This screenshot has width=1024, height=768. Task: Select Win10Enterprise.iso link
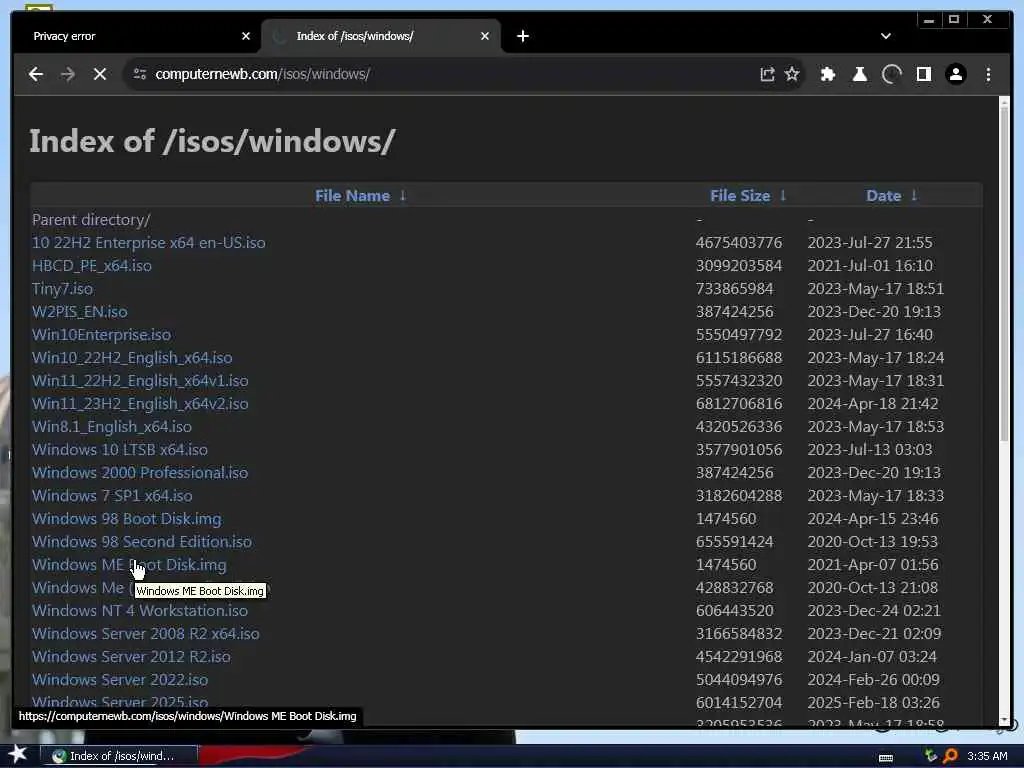click(x=101, y=335)
